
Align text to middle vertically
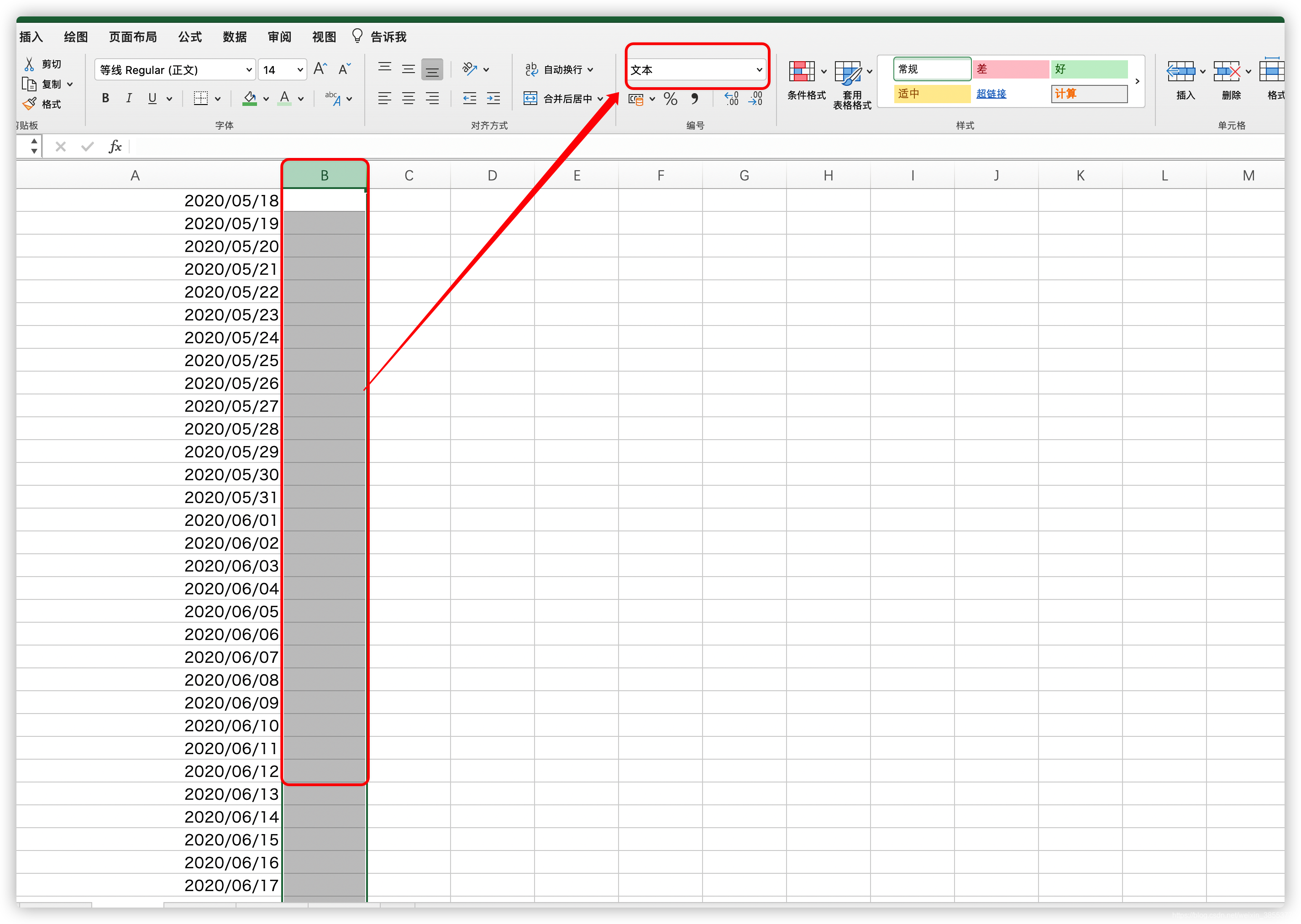[x=409, y=69]
